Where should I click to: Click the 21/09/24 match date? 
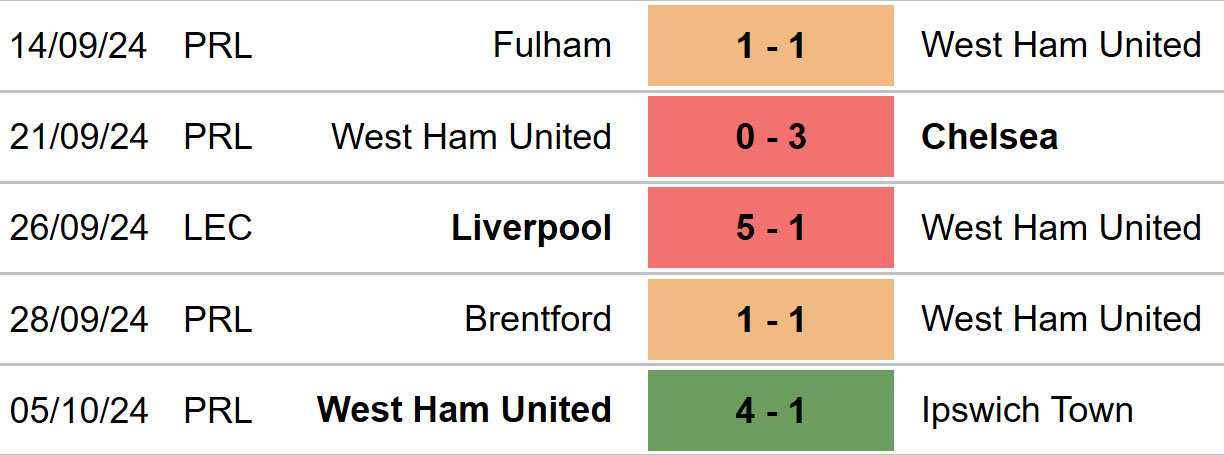pos(79,137)
